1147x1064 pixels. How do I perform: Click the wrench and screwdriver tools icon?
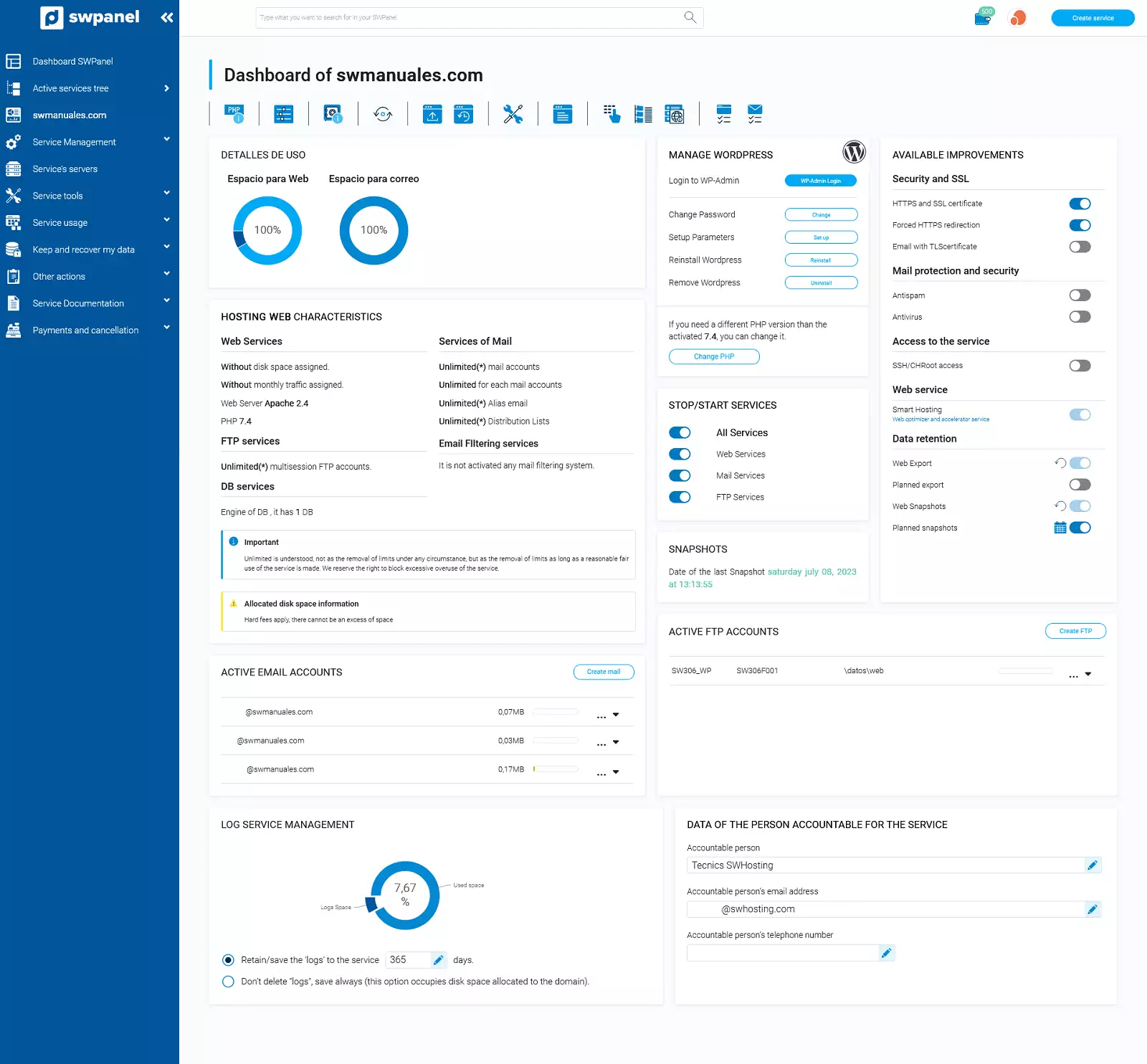pyautogui.click(x=513, y=114)
